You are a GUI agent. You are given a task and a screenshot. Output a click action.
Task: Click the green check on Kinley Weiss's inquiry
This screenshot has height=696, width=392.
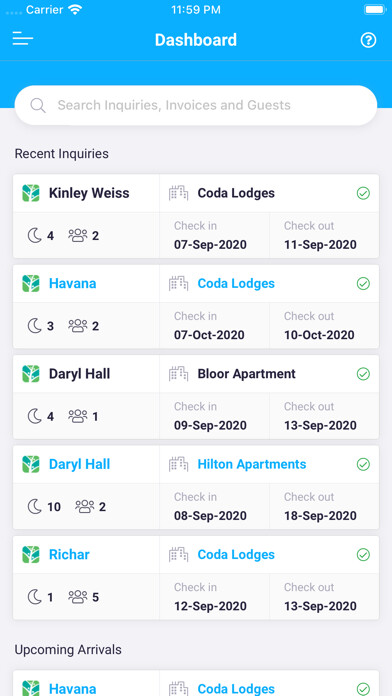tap(363, 193)
